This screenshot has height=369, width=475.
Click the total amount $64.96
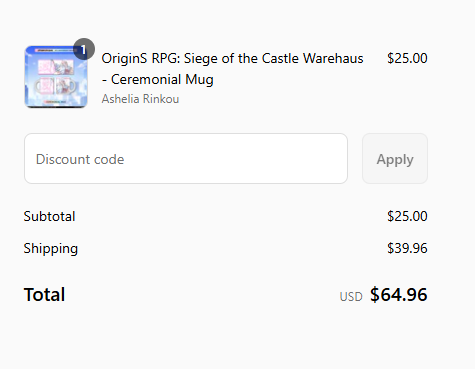(x=399, y=295)
